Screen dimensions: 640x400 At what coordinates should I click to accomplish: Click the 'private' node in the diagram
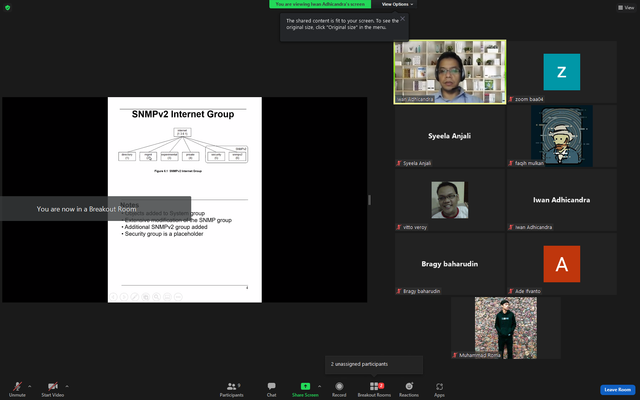(x=191, y=156)
